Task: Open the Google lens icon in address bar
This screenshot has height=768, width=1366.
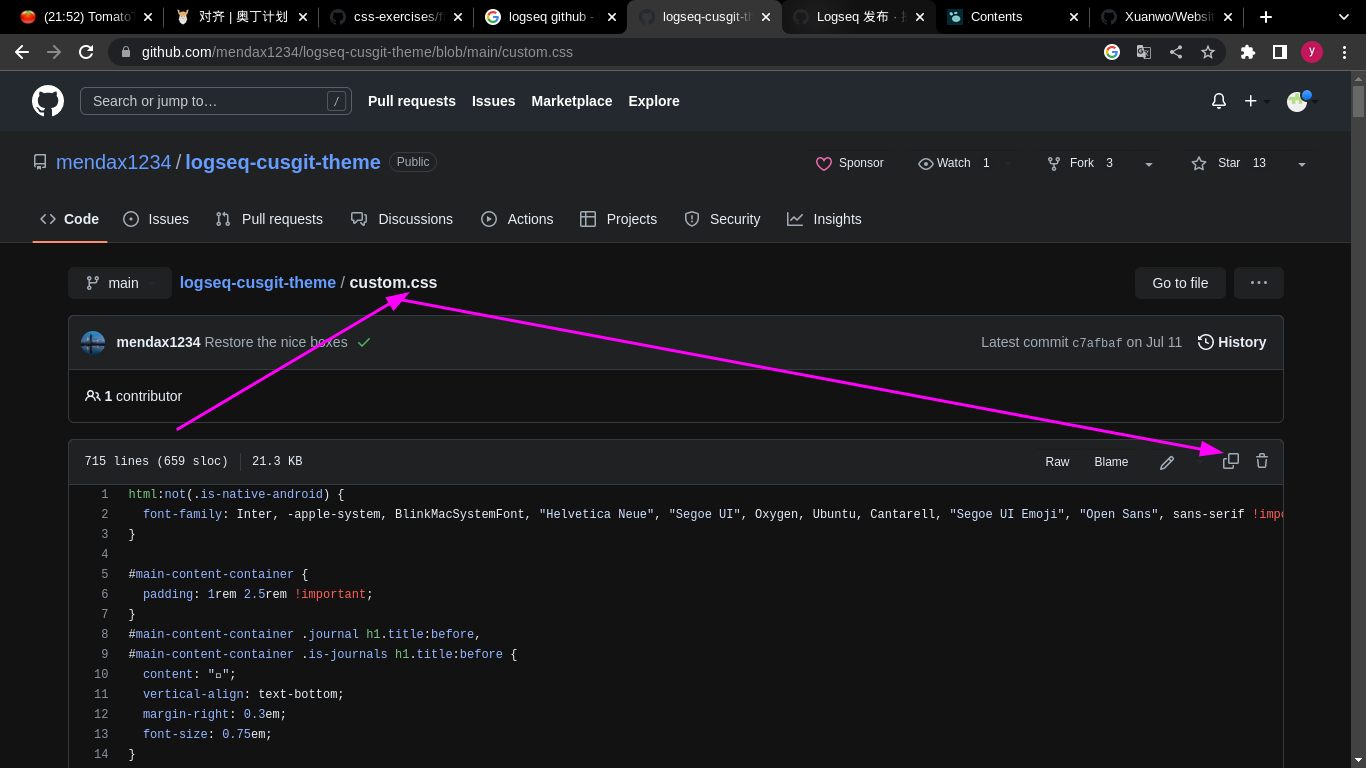Action: click(x=1112, y=52)
